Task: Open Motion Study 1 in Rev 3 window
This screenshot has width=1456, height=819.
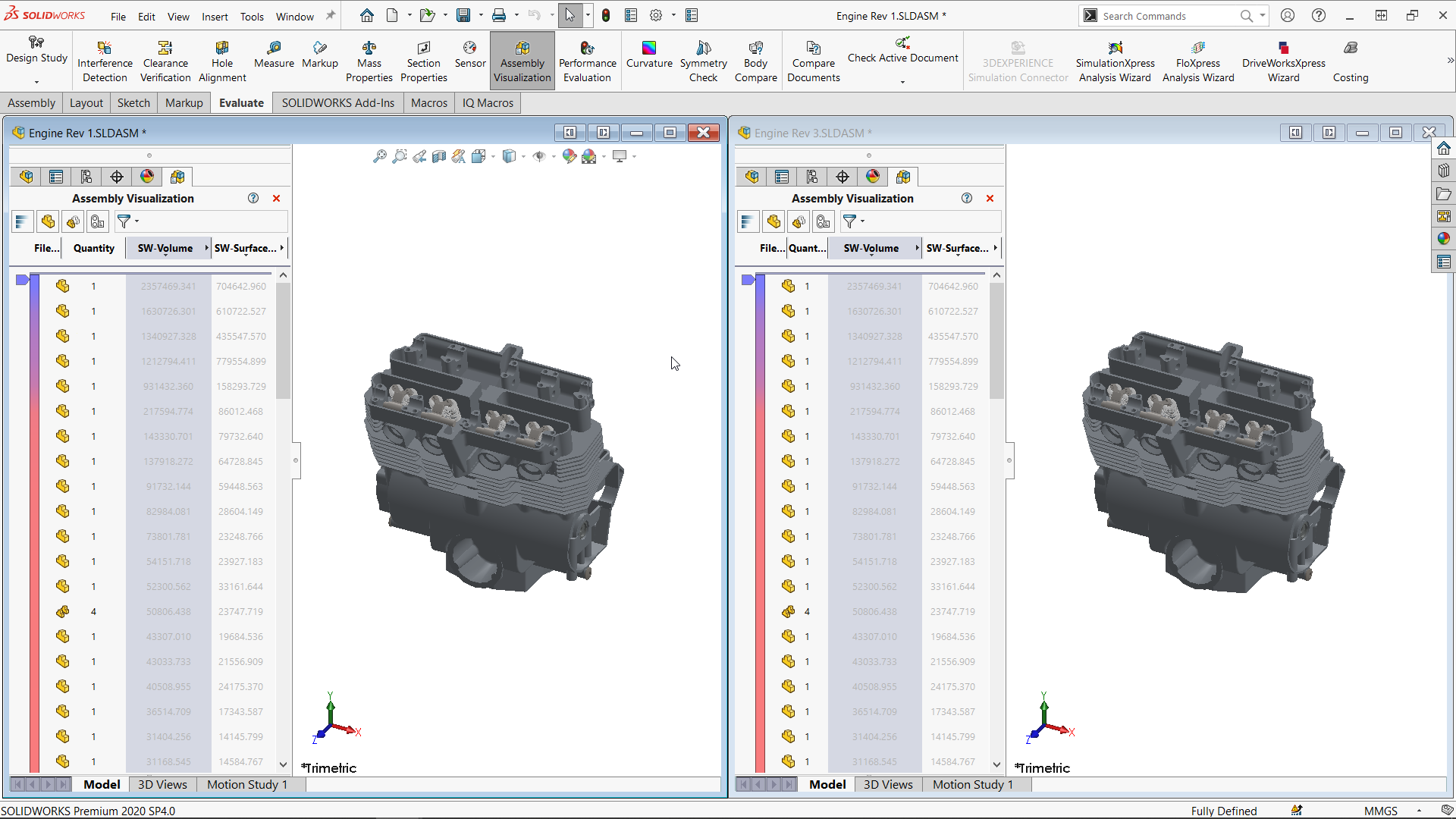Action: click(973, 785)
